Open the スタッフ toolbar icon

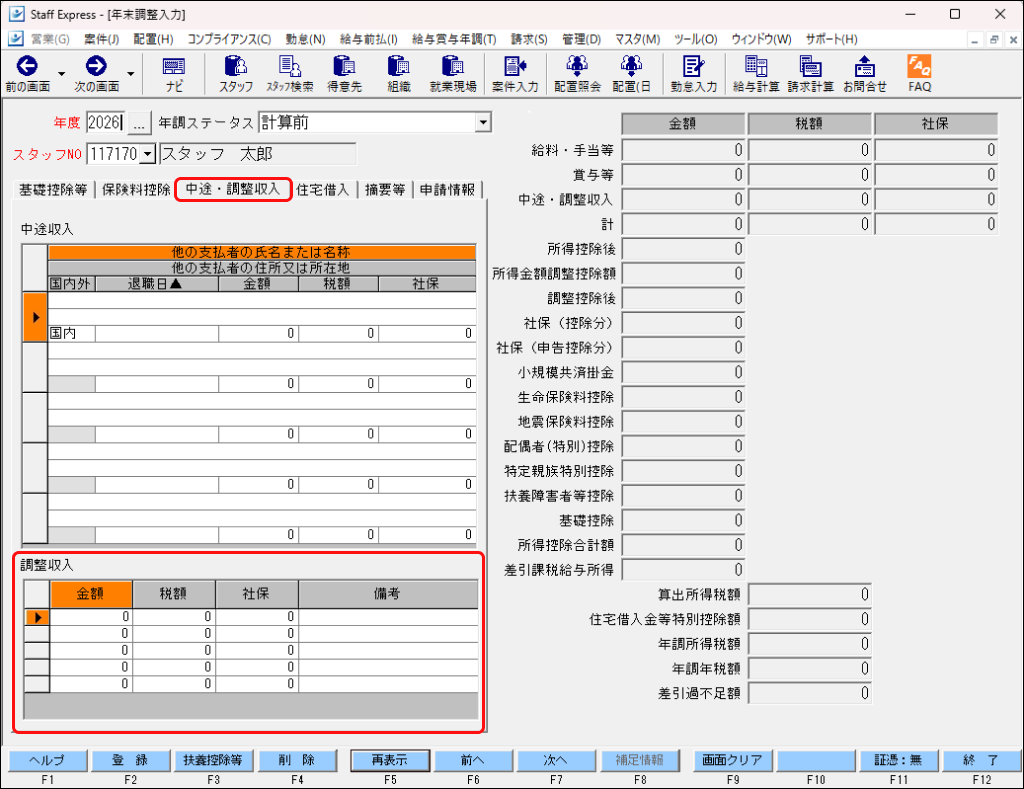(236, 73)
